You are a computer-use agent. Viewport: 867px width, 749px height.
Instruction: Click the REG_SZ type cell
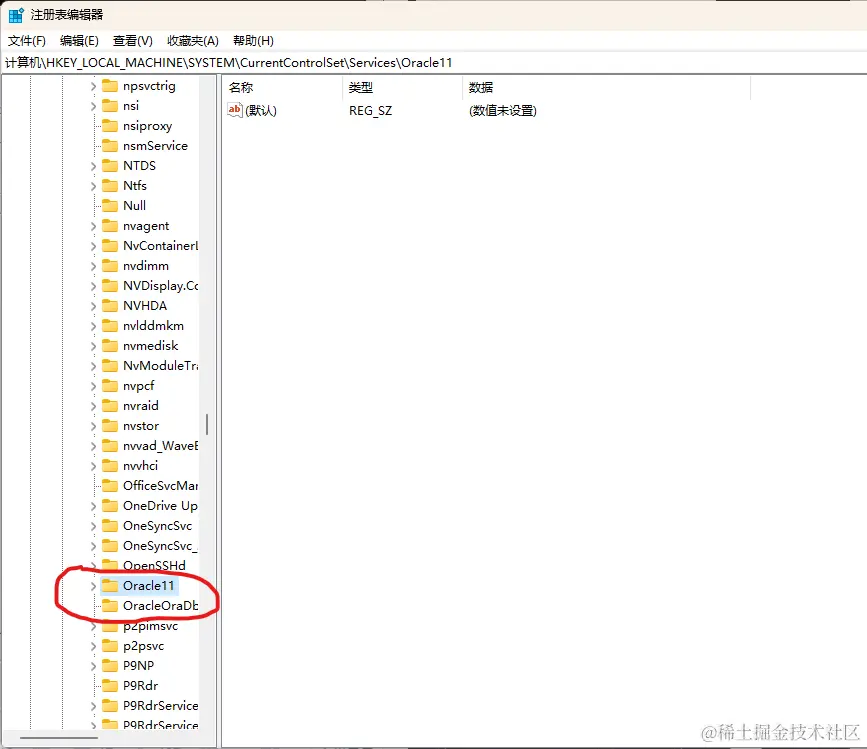[370, 111]
